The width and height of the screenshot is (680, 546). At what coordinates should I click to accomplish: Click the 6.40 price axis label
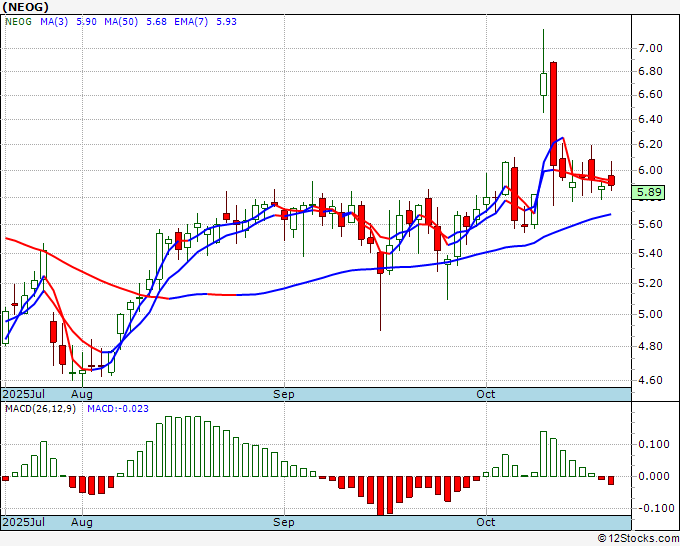[650, 119]
